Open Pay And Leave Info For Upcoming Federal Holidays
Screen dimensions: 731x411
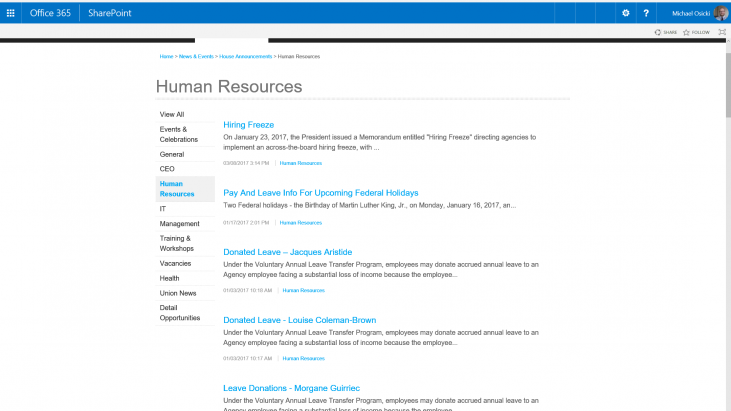click(x=321, y=193)
